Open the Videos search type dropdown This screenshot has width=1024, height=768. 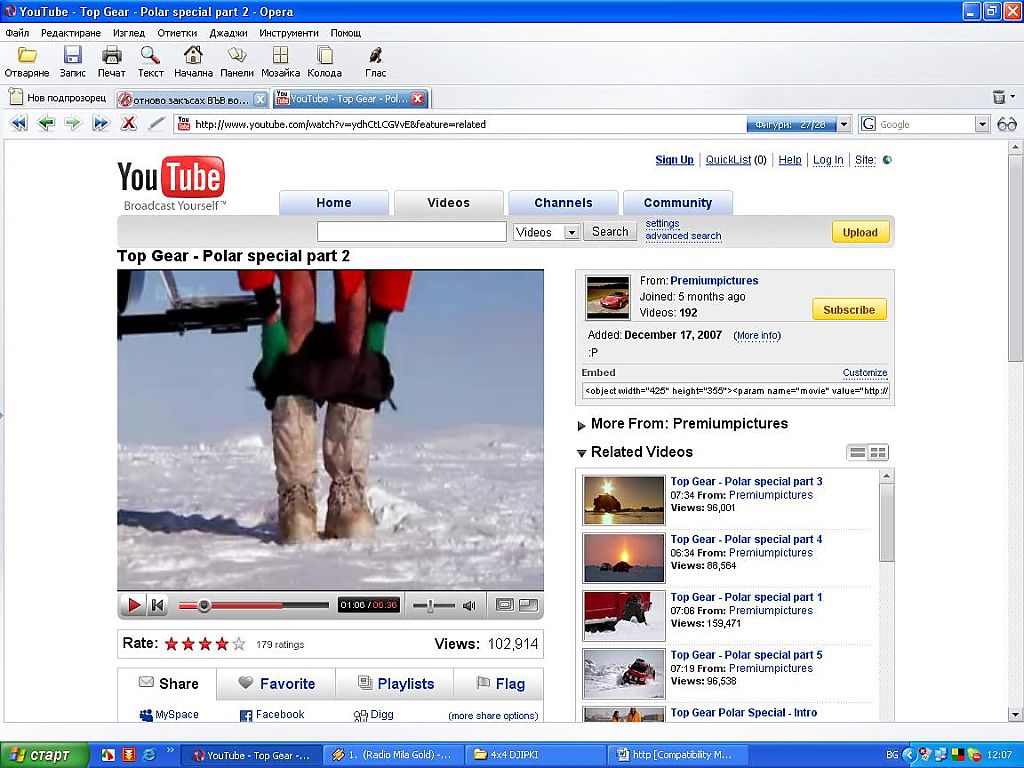click(571, 232)
